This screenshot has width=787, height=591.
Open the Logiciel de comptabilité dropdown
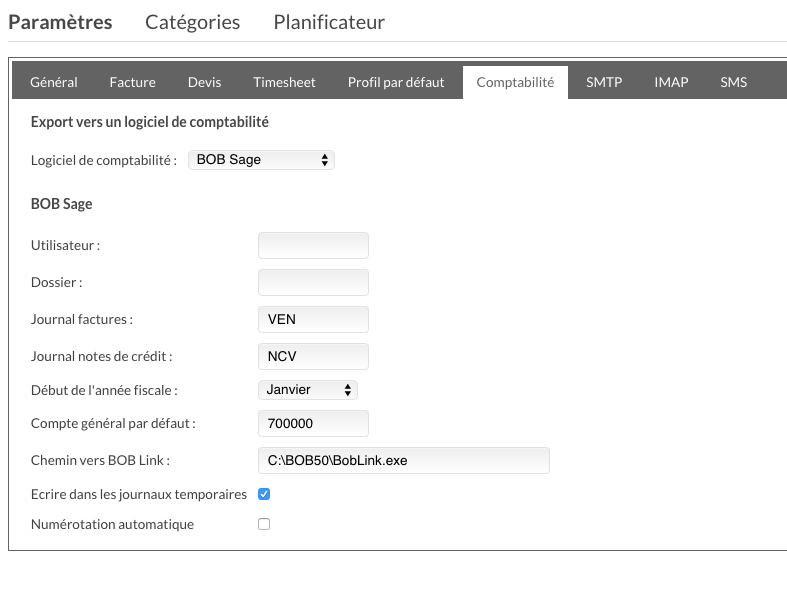[261, 160]
